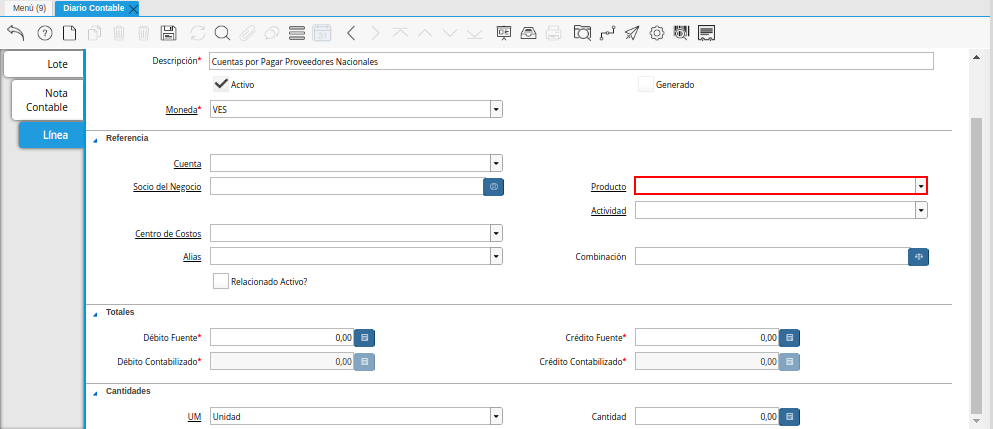This screenshot has width=993, height=429.
Task: Click the Undo arrow icon in toolbar
Action: point(16,33)
